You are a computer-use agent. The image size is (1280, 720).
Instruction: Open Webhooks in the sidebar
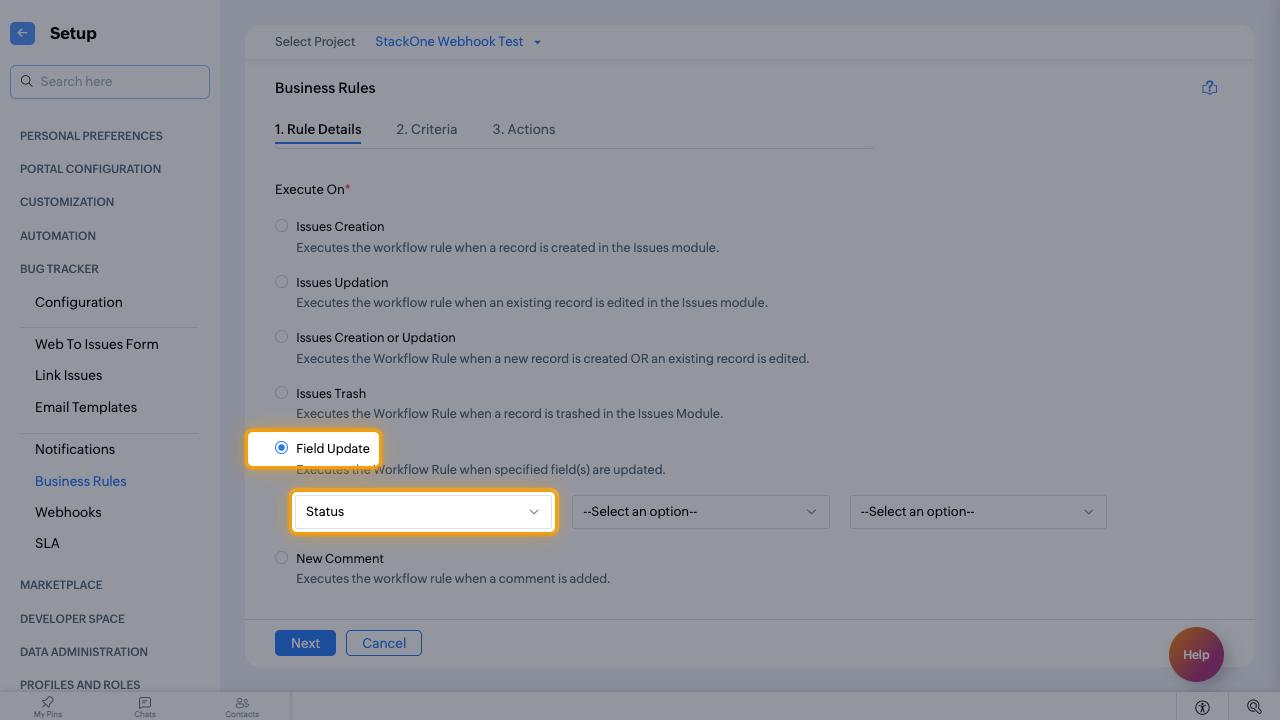[x=68, y=512]
